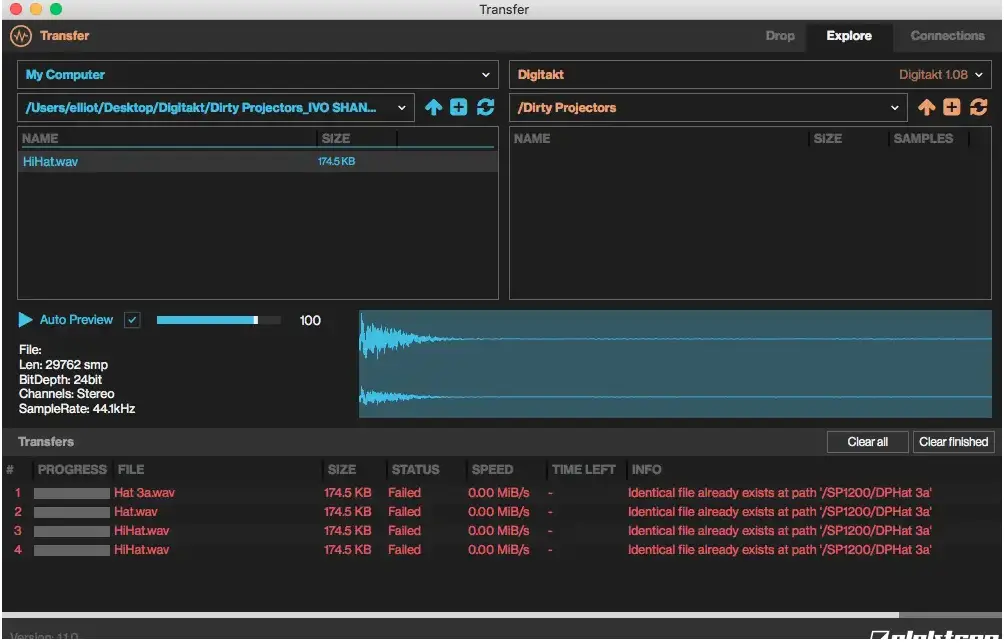Switch to the Drop tab
The width and height of the screenshot is (1005, 643).
point(780,36)
